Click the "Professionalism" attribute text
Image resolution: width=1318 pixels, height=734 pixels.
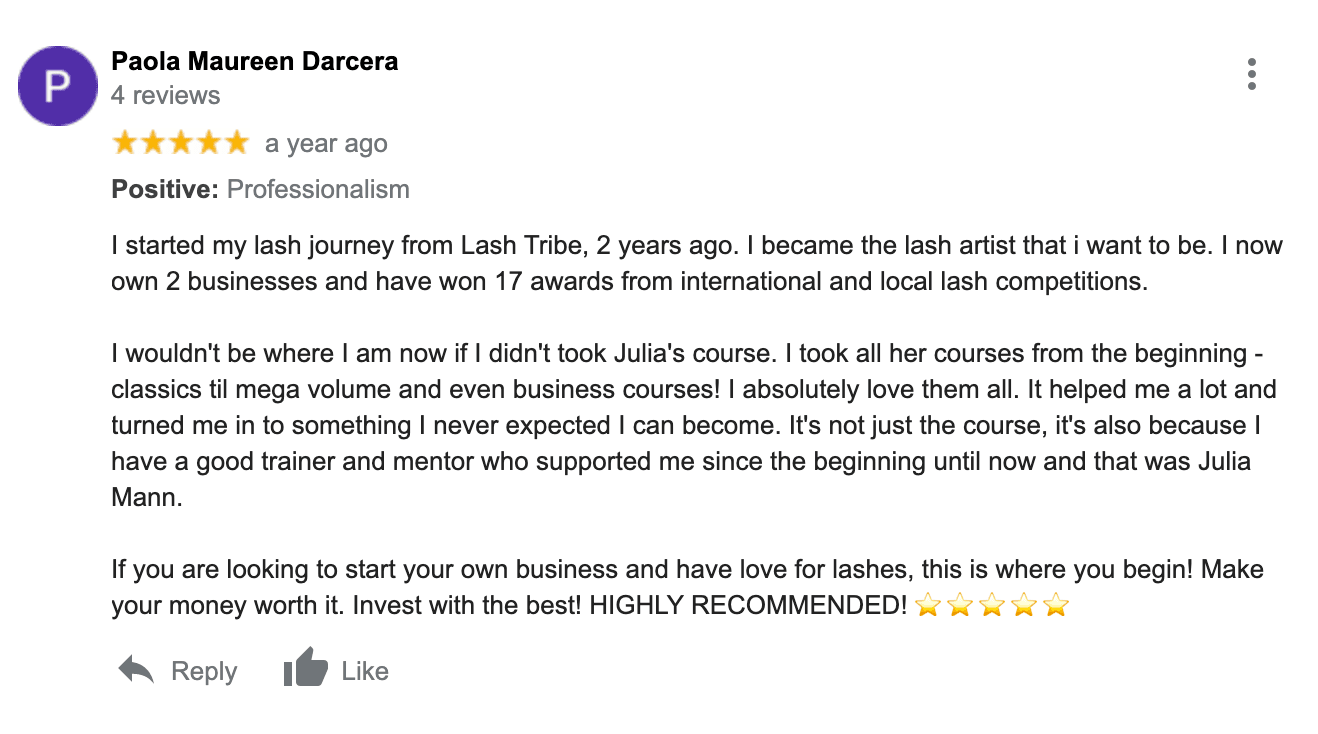click(318, 189)
